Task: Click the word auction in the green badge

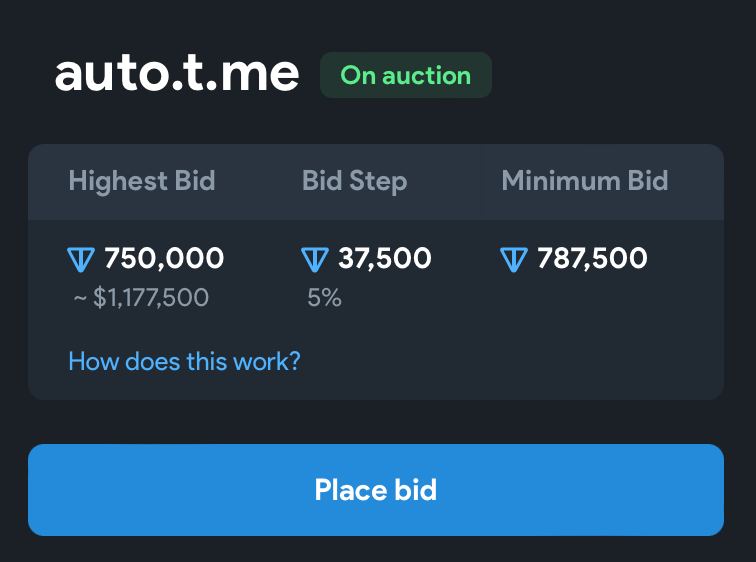Action: click(x=426, y=76)
